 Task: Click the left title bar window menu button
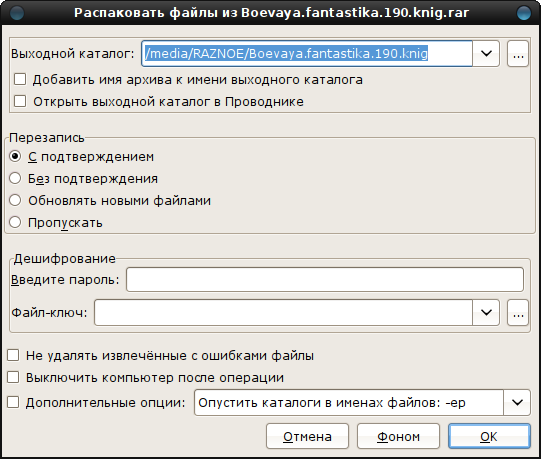(x=17, y=13)
